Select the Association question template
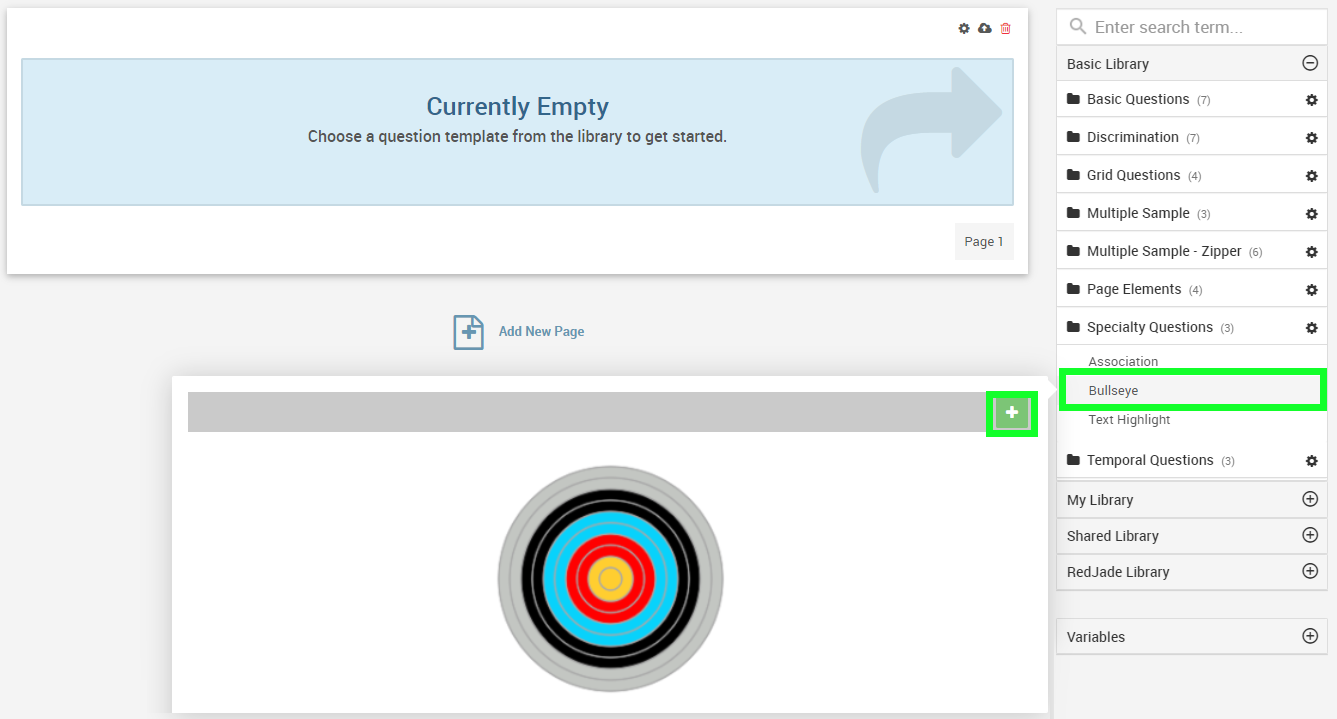Image resolution: width=1337 pixels, height=719 pixels. pos(1123,362)
